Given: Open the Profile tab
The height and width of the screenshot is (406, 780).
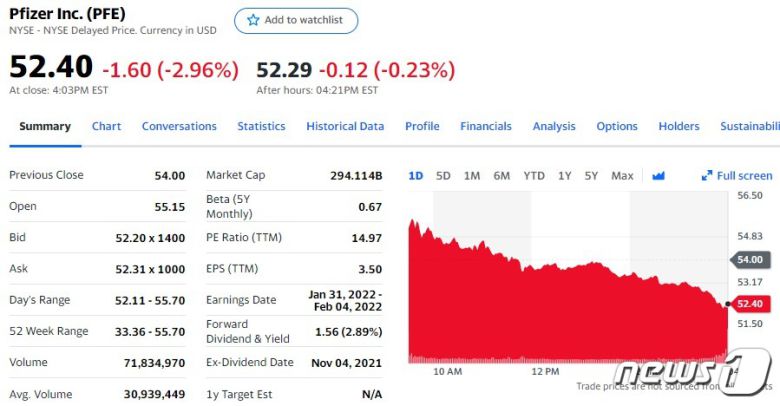Looking at the screenshot, I should coord(422,127).
